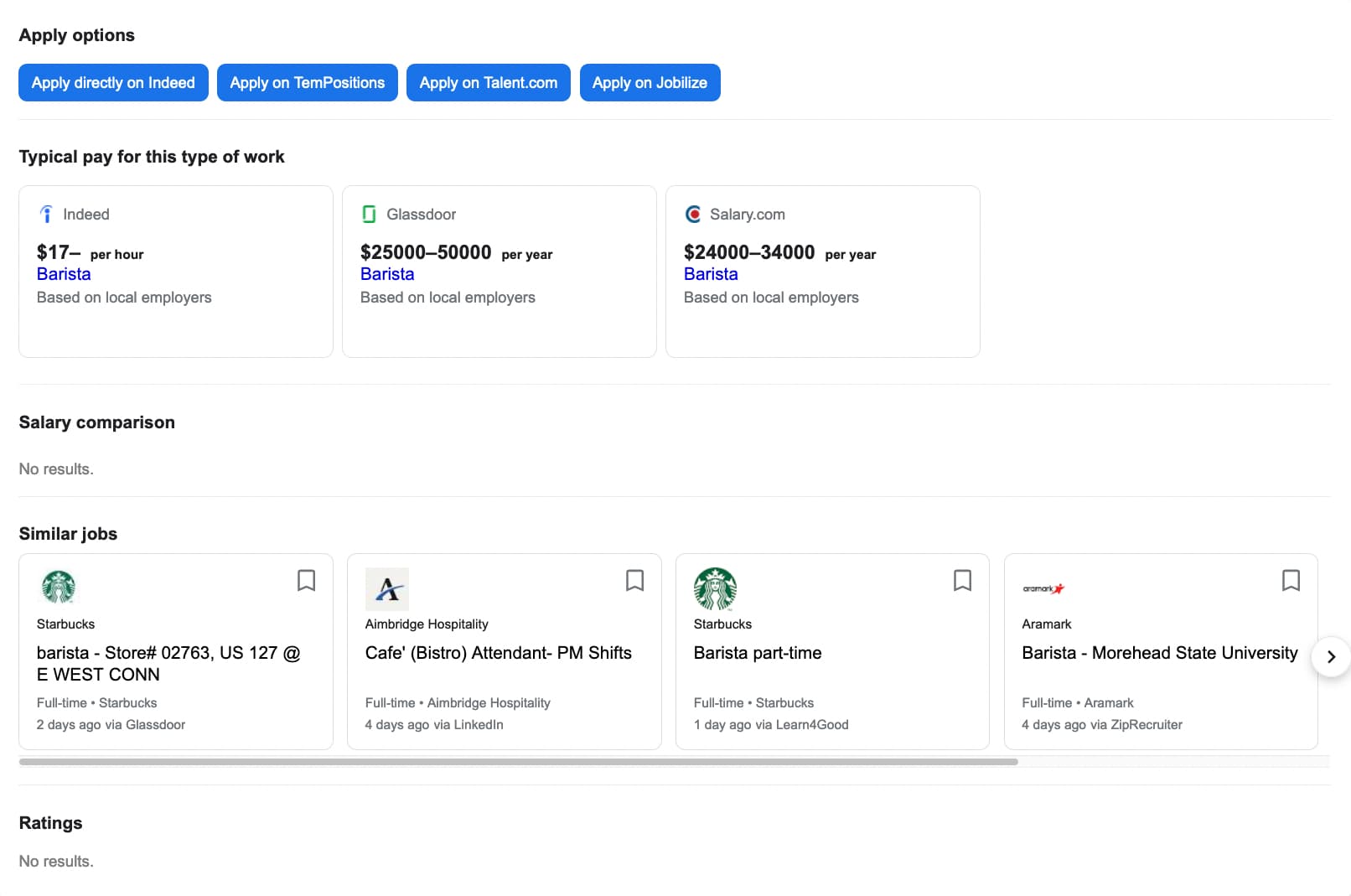Click Starbucks logo on Barista part-time card
1351x896 pixels.
716,588
